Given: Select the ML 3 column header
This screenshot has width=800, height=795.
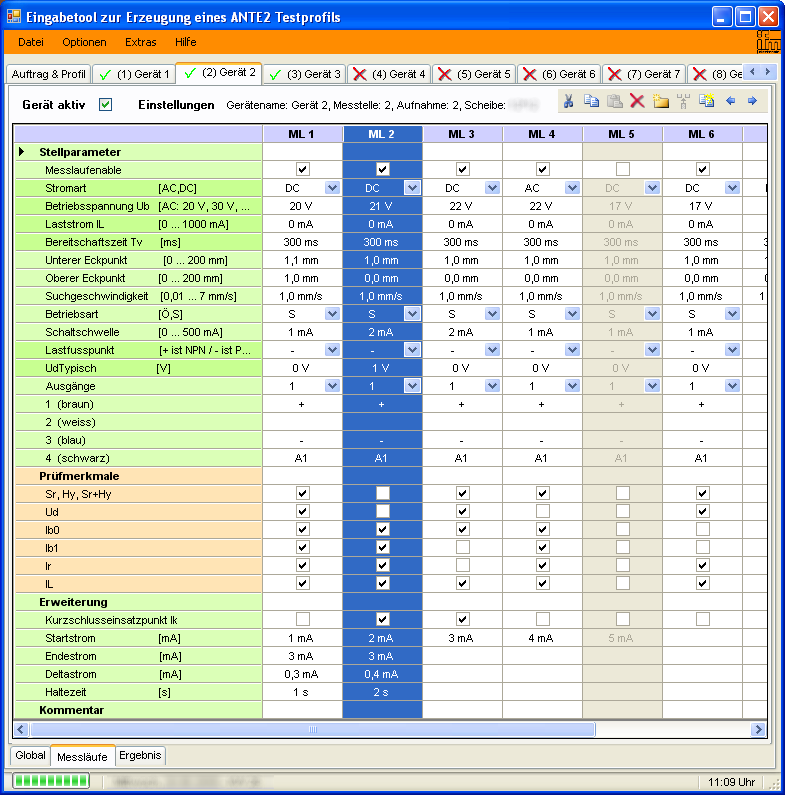Looking at the screenshot, I should click(x=462, y=134).
